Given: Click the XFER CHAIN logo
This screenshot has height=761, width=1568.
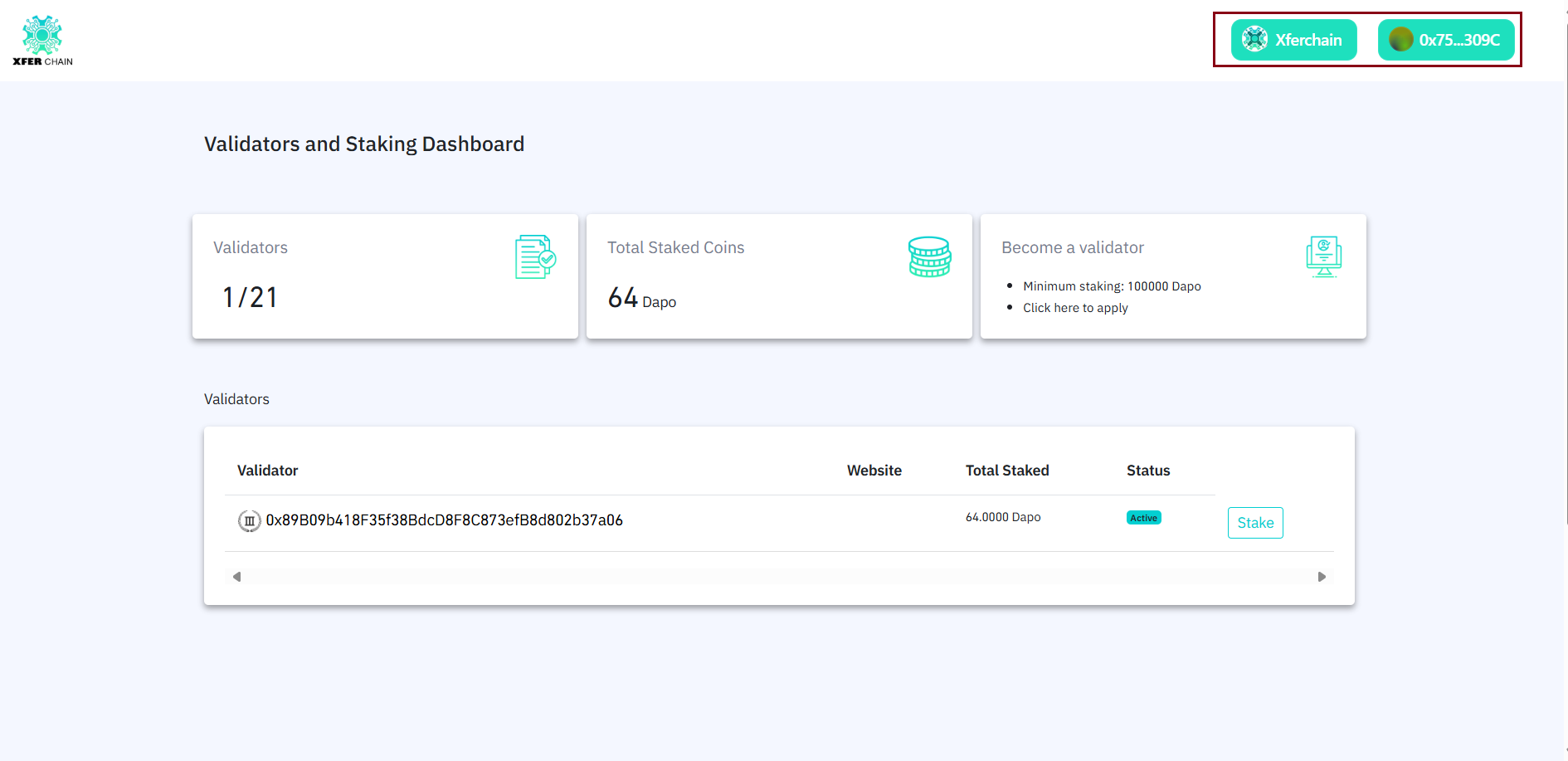Looking at the screenshot, I should point(43,39).
